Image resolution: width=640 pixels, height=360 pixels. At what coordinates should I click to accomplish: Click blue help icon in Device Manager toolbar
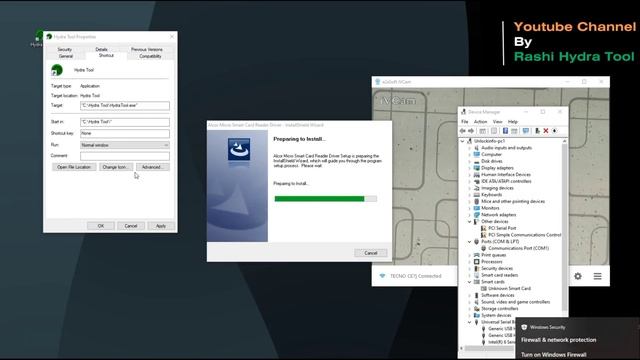[x=505, y=131]
